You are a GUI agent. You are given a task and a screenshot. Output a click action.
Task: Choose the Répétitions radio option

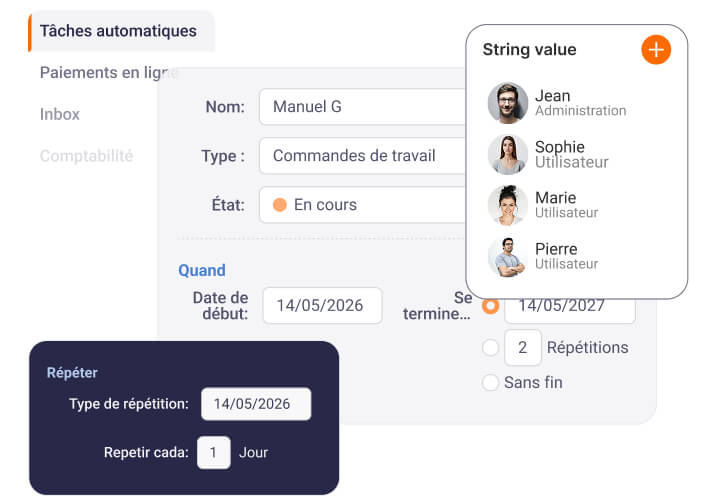pyautogui.click(x=490, y=348)
